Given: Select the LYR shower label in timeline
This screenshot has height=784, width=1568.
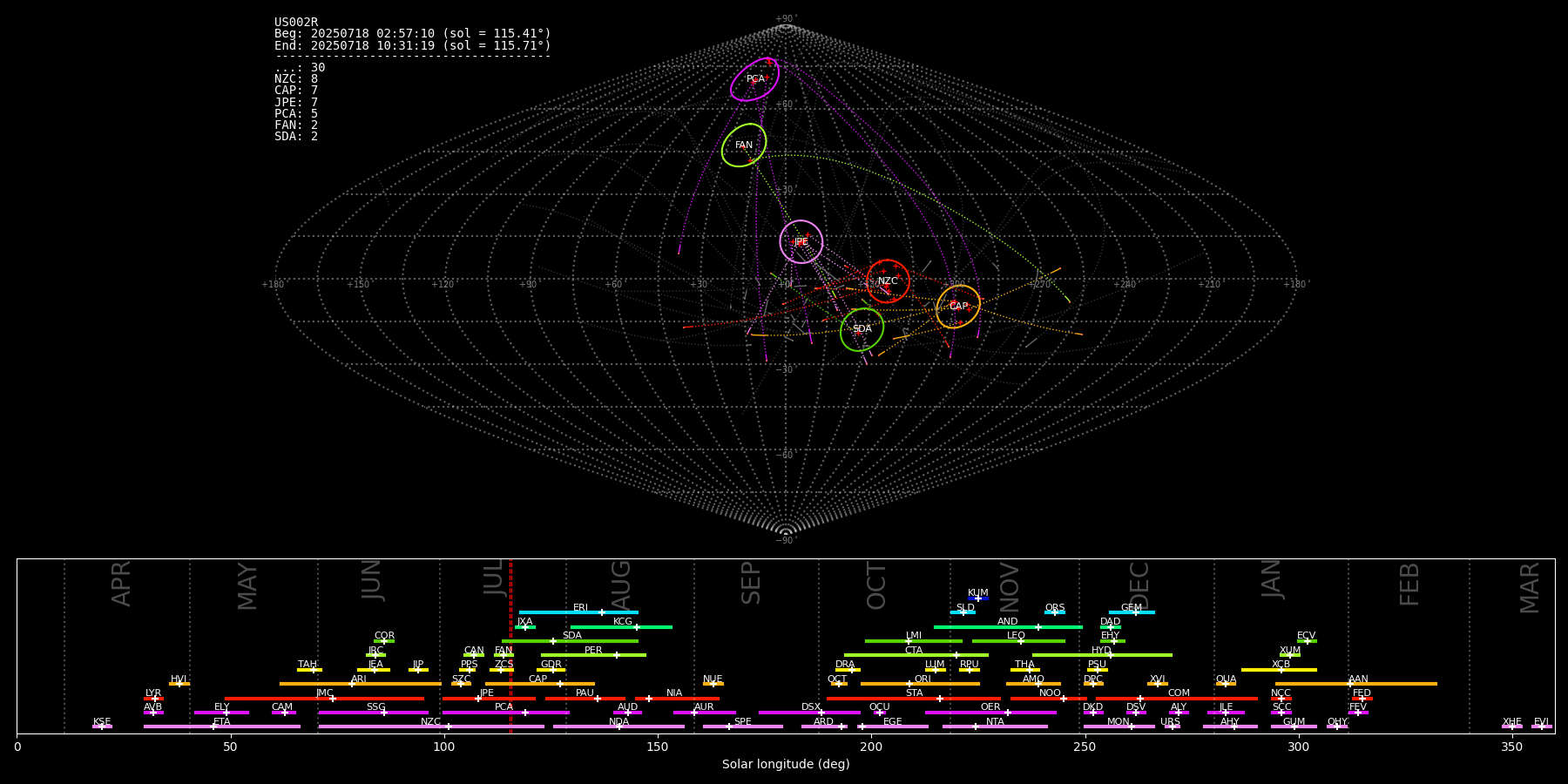Looking at the screenshot, I should [x=153, y=693].
